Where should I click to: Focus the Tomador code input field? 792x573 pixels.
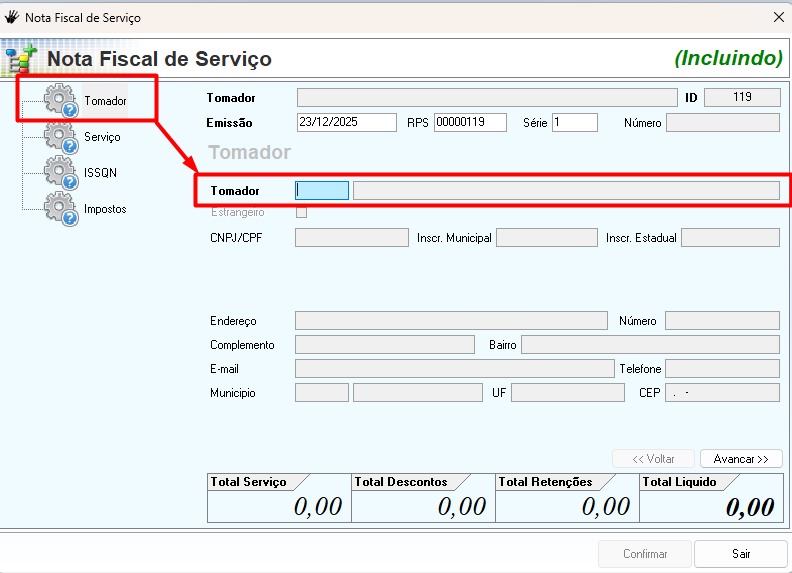pos(322,190)
